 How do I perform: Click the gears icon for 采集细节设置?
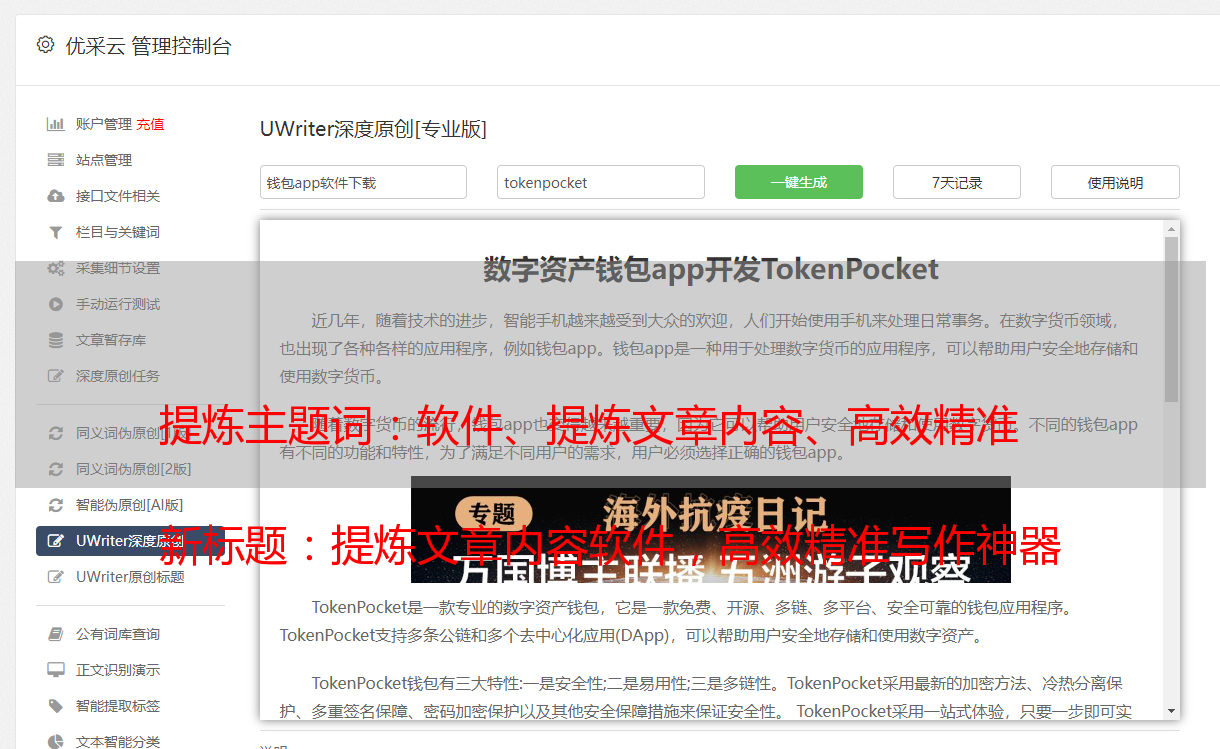tap(56, 268)
